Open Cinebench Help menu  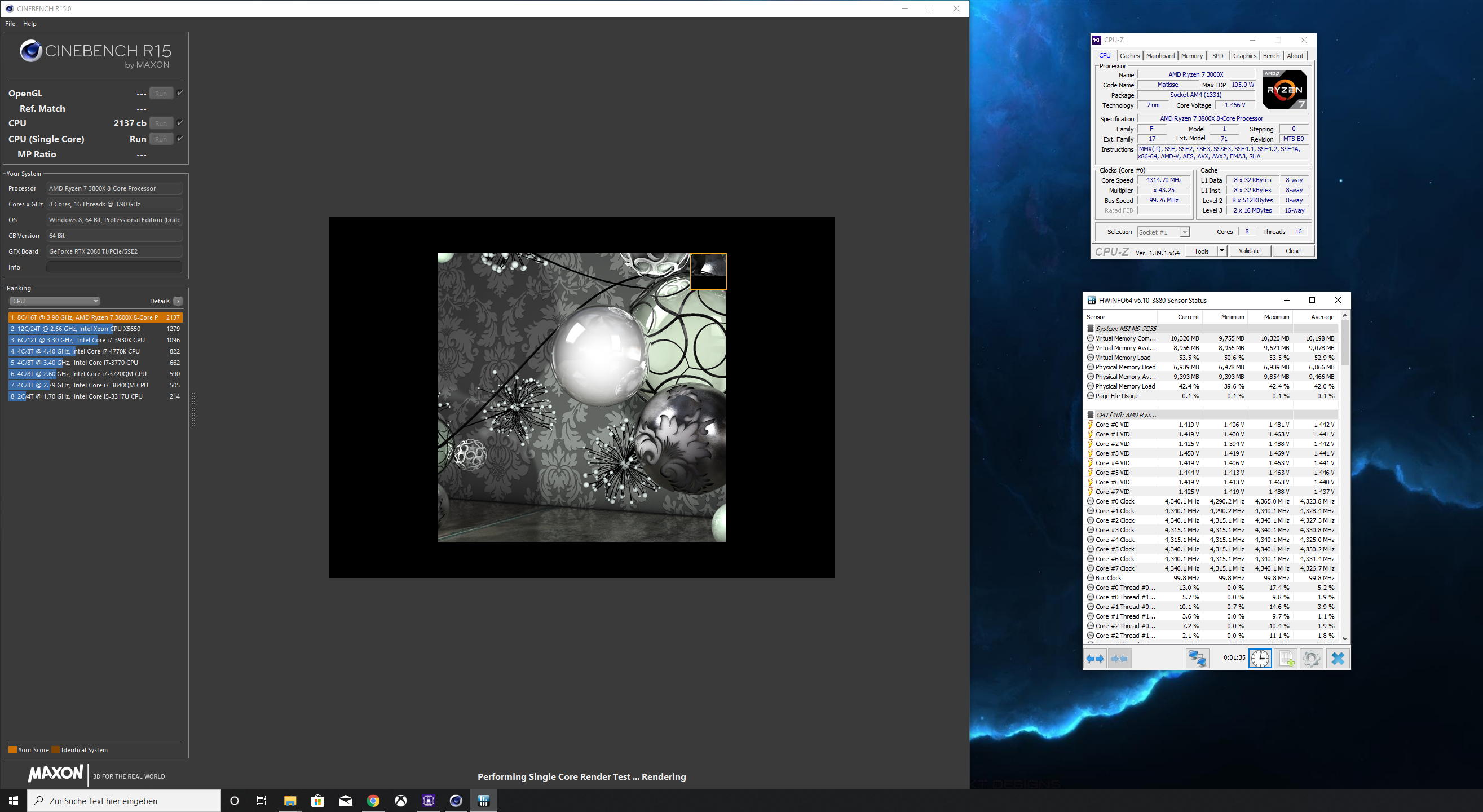[29, 24]
